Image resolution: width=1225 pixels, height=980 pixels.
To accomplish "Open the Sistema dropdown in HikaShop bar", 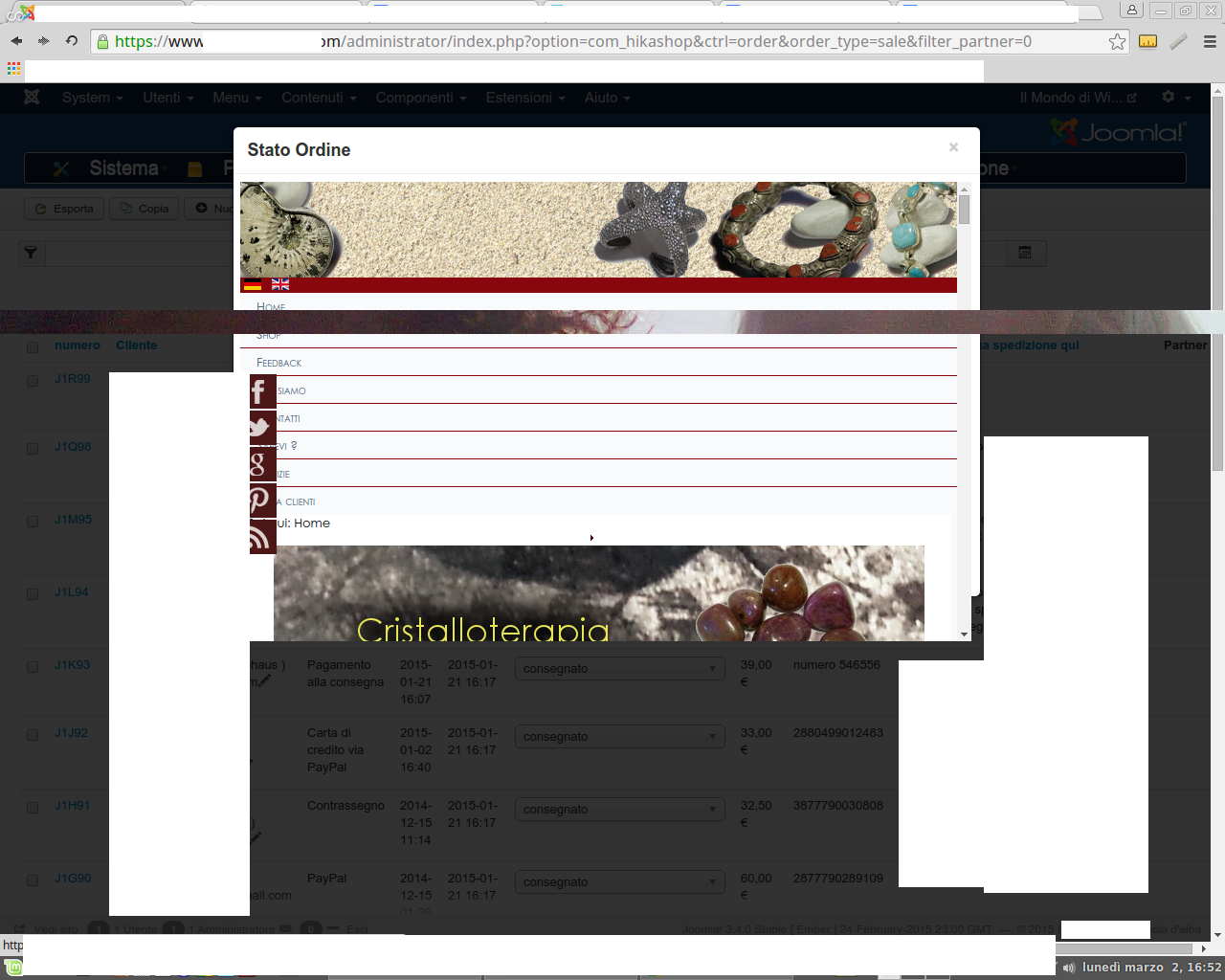I will [129, 168].
